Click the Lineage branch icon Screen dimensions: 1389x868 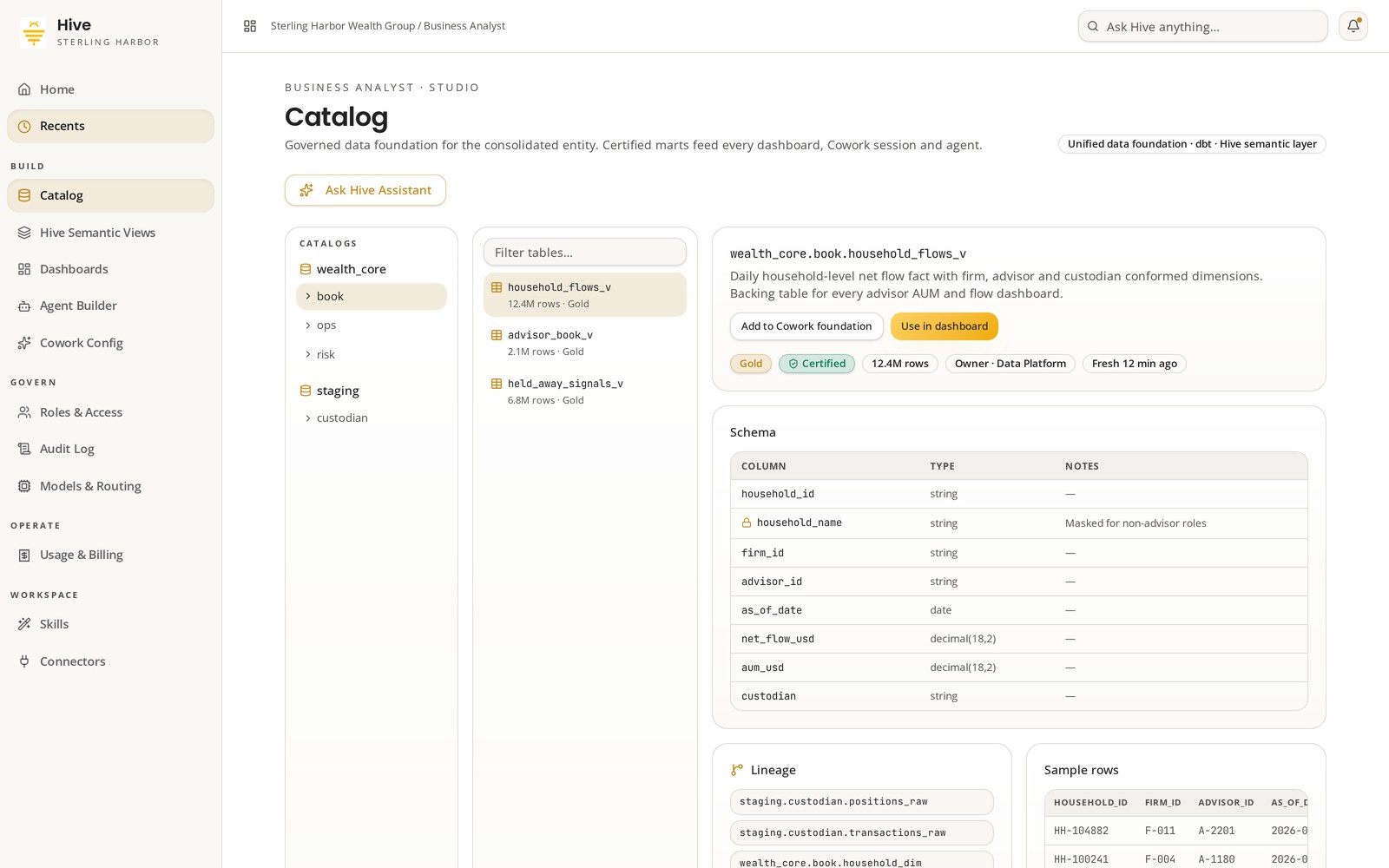[x=737, y=770]
